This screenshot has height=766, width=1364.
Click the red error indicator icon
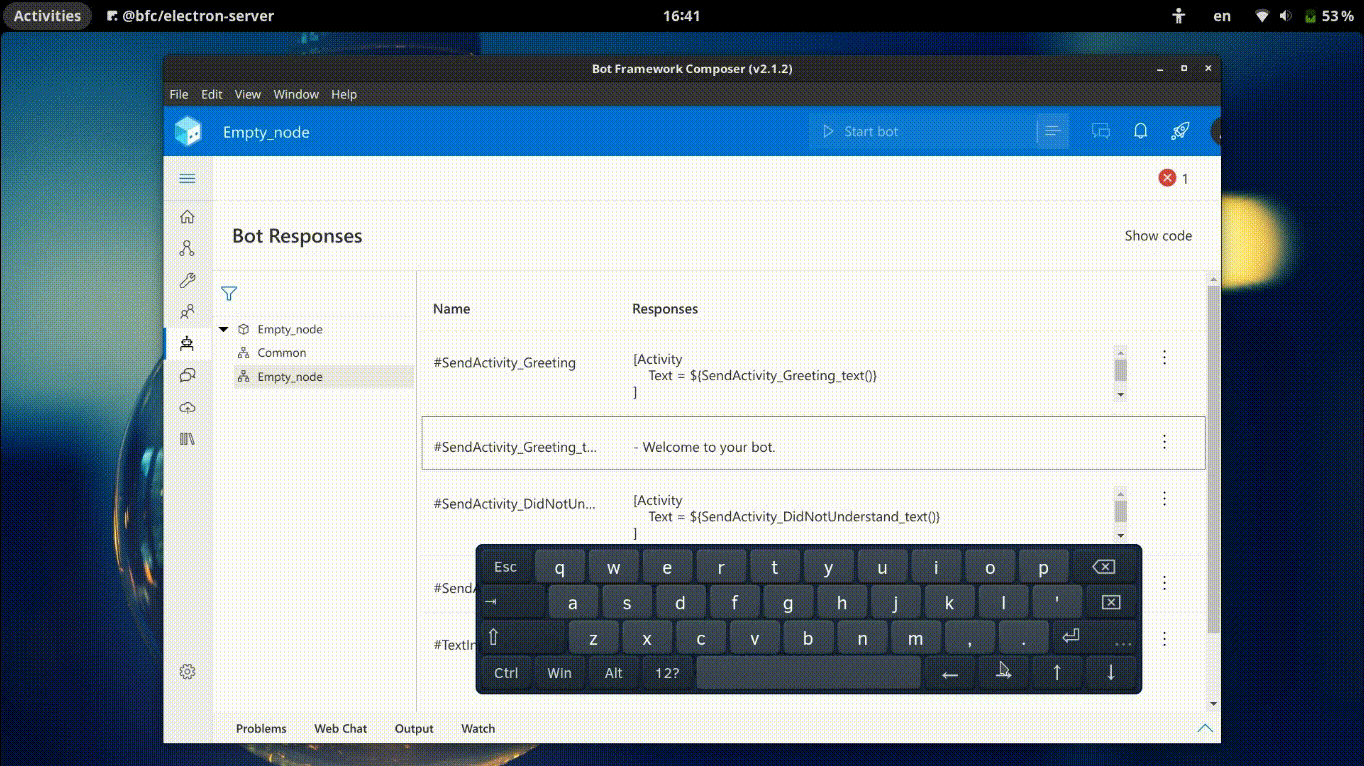[x=1167, y=178]
